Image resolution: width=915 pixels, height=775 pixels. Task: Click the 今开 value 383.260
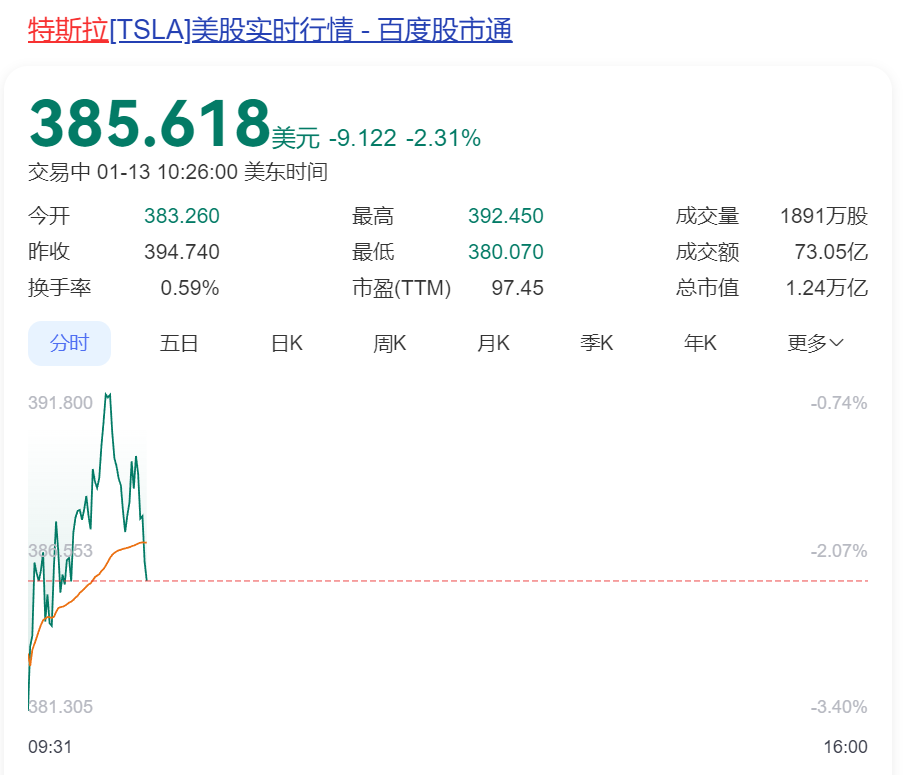(181, 216)
